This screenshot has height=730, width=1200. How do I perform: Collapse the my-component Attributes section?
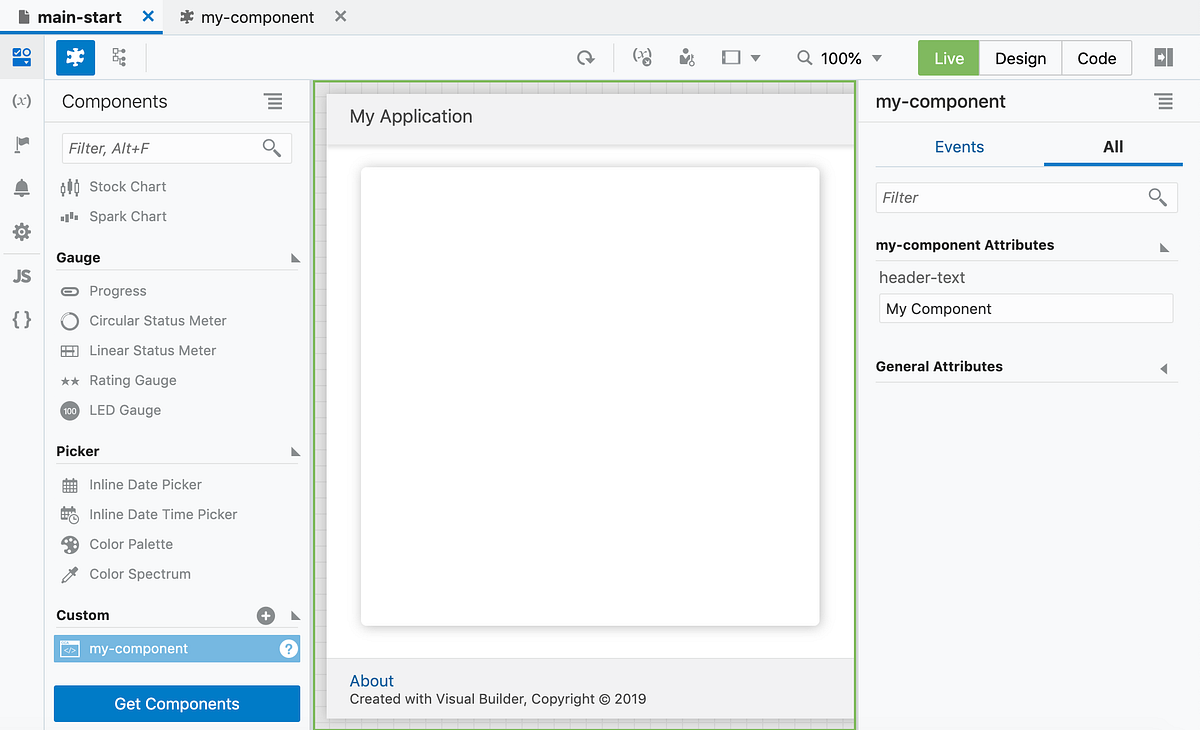point(1163,246)
